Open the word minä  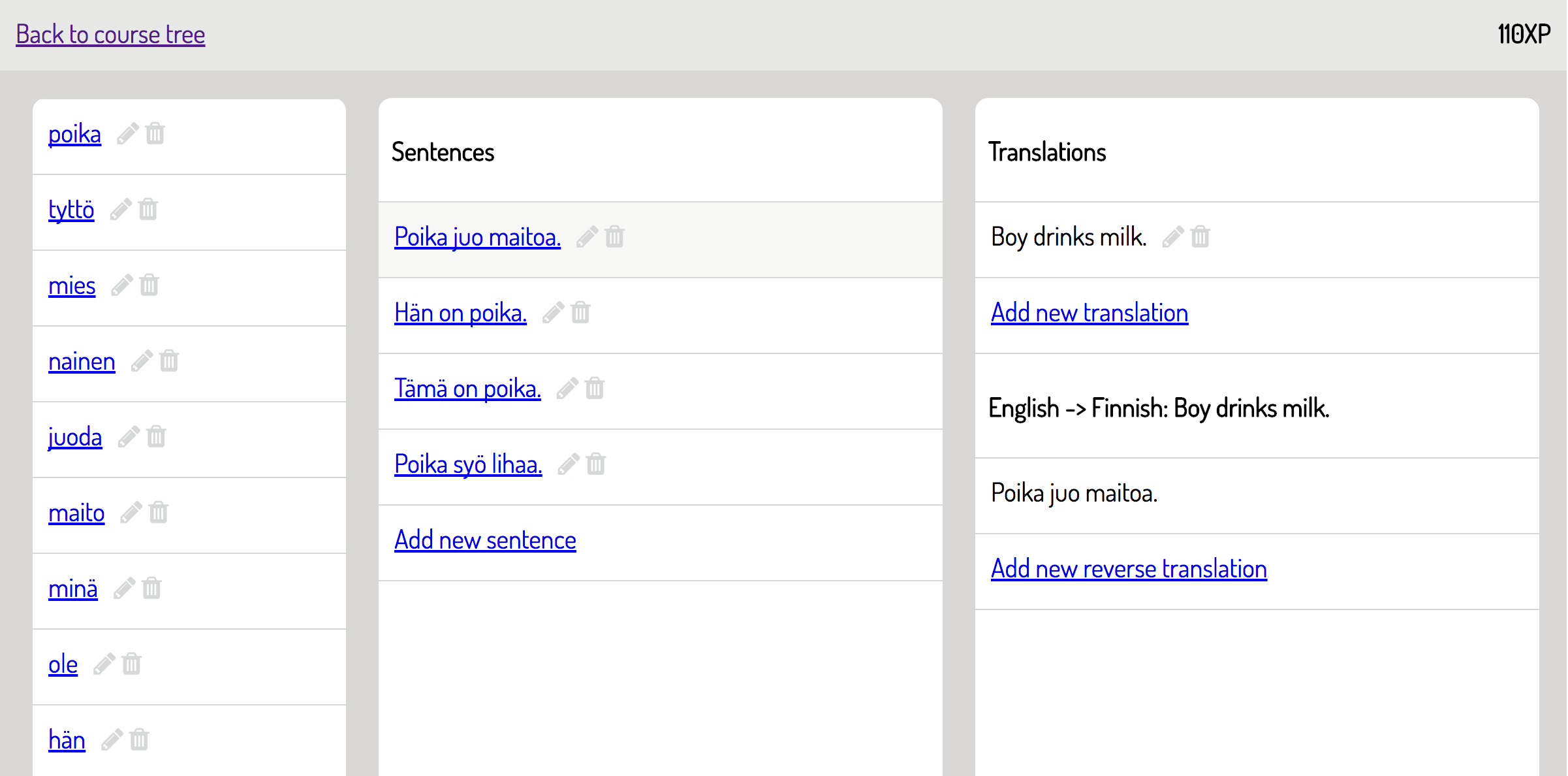coord(73,589)
